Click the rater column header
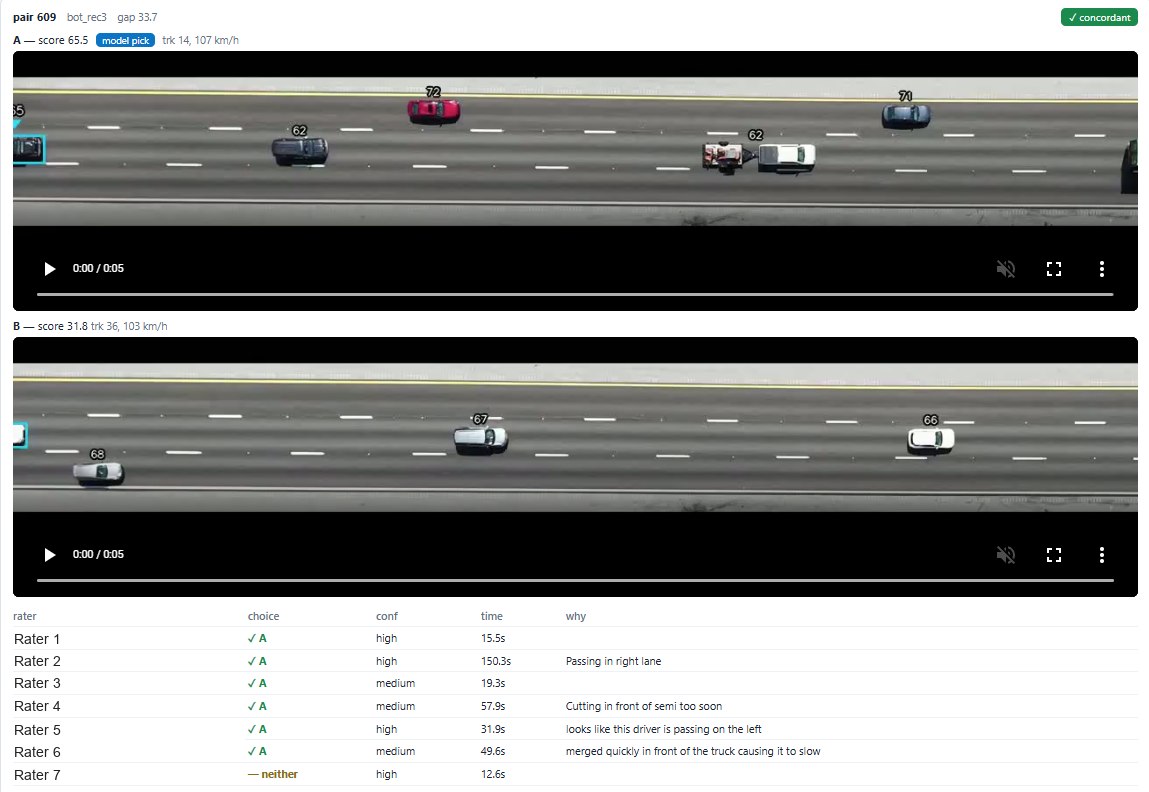This screenshot has height=792, width=1149. pyautogui.click(x=24, y=616)
